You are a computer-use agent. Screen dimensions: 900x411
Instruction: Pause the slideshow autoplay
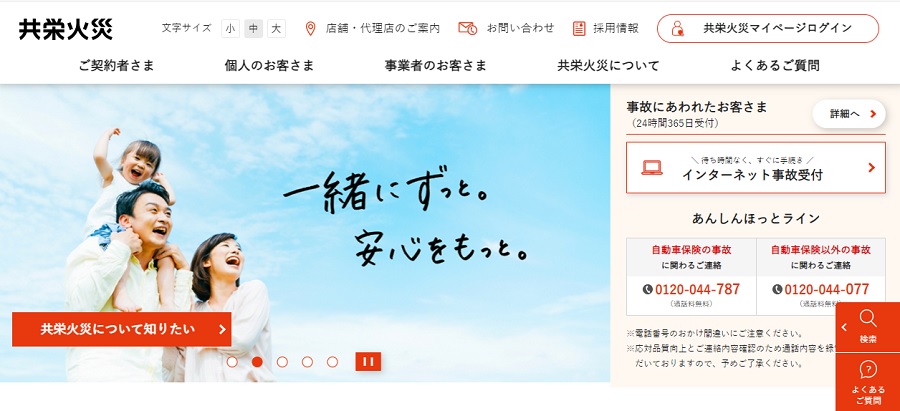368,362
